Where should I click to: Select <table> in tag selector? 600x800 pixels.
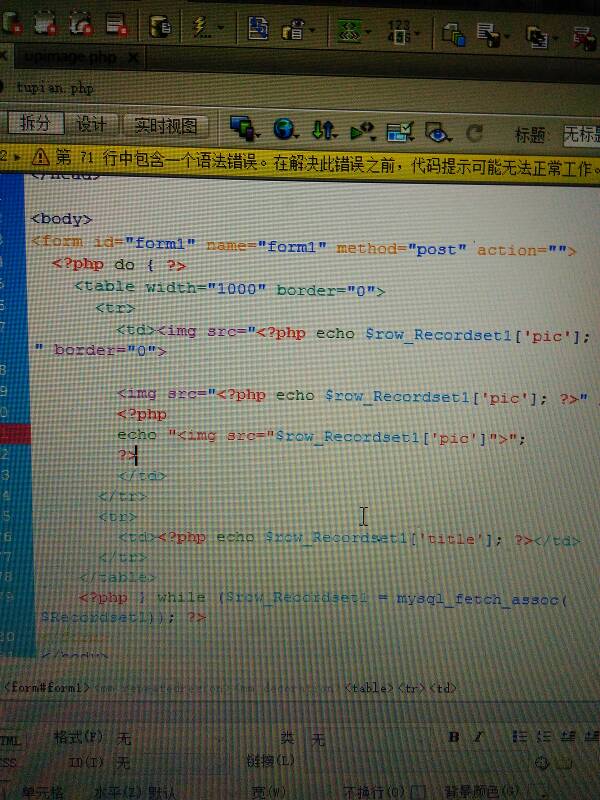click(369, 688)
